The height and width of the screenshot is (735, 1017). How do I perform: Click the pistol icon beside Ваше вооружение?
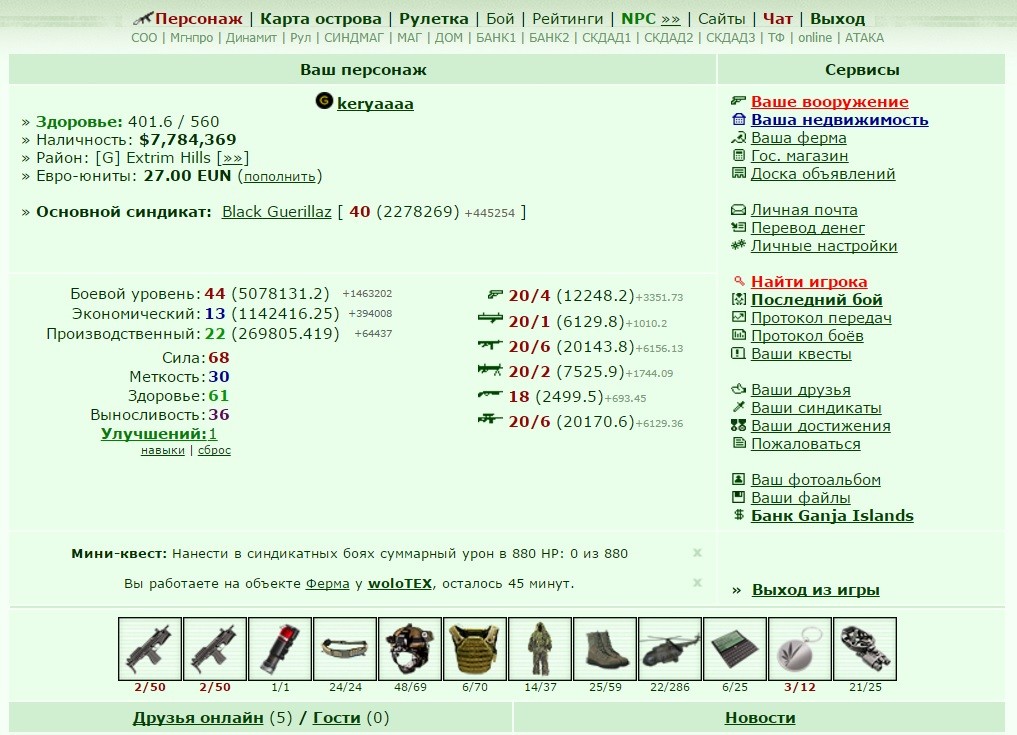click(738, 101)
